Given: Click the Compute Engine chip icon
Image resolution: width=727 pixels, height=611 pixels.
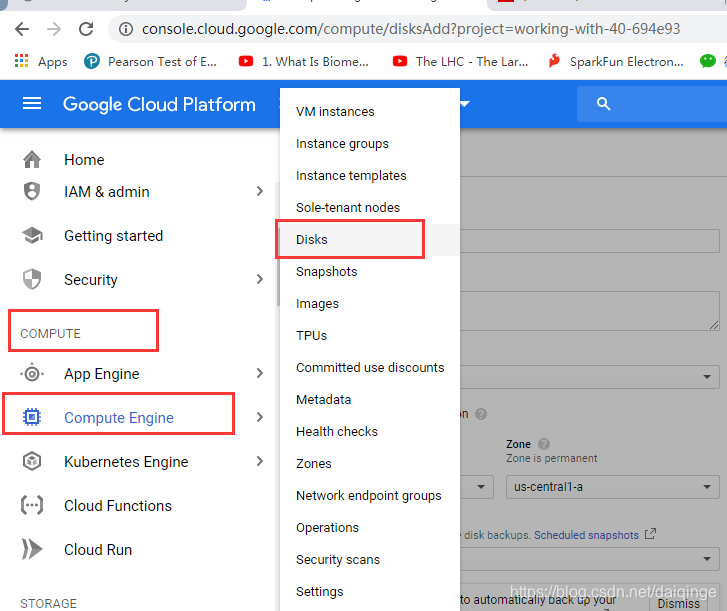Looking at the screenshot, I should click(32, 417).
